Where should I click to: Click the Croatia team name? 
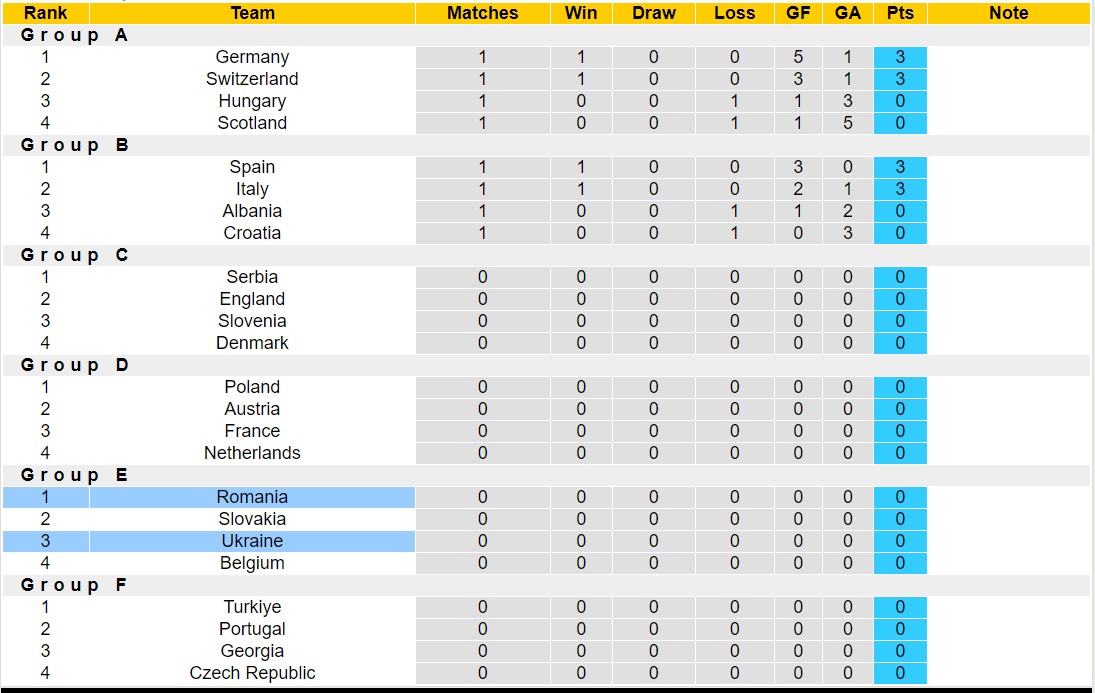coord(252,233)
